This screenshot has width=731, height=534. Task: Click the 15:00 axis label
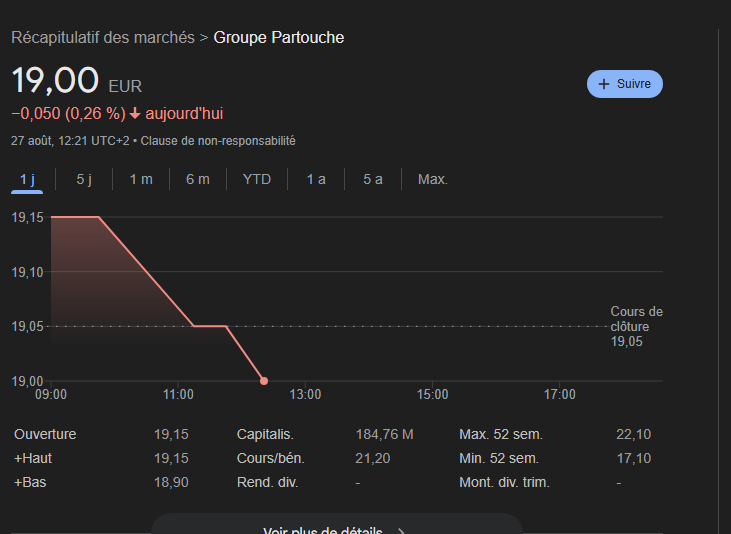click(x=432, y=395)
